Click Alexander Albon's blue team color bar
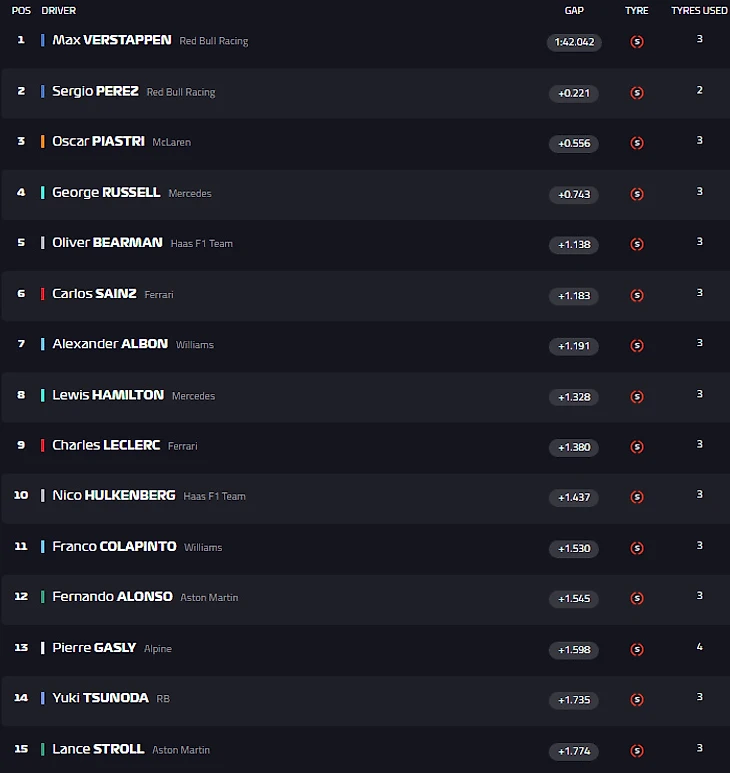The image size is (730, 773). [x=42, y=344]
